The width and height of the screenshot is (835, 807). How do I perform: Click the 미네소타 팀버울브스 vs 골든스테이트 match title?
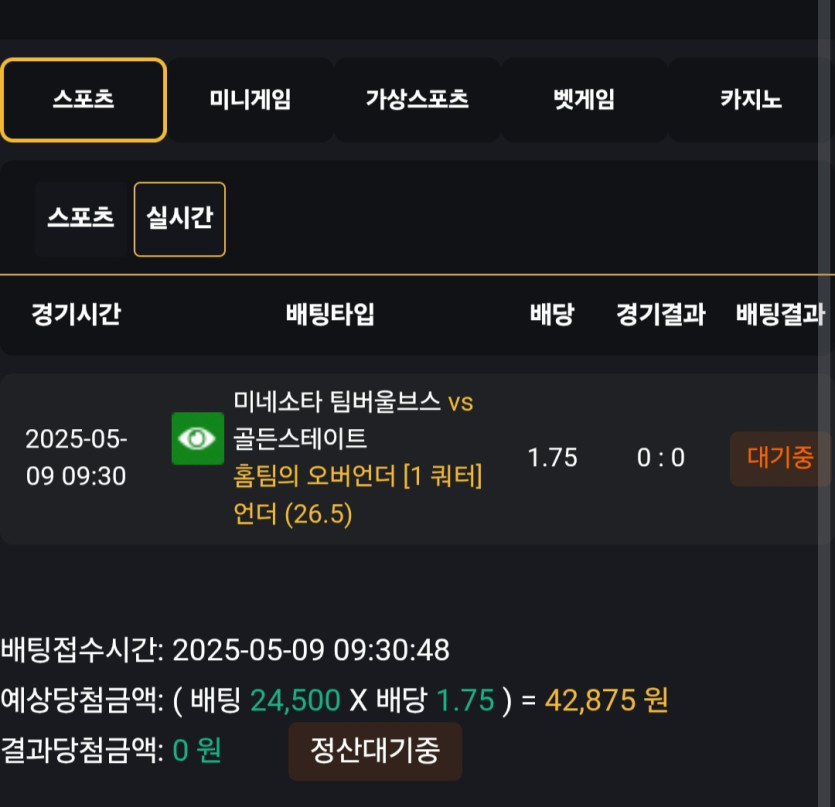pos(353,420)
